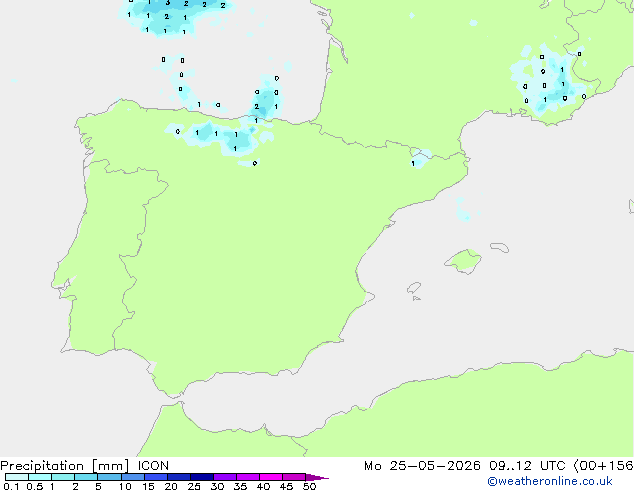Click the 0.5 legend value label

[35, 486]
